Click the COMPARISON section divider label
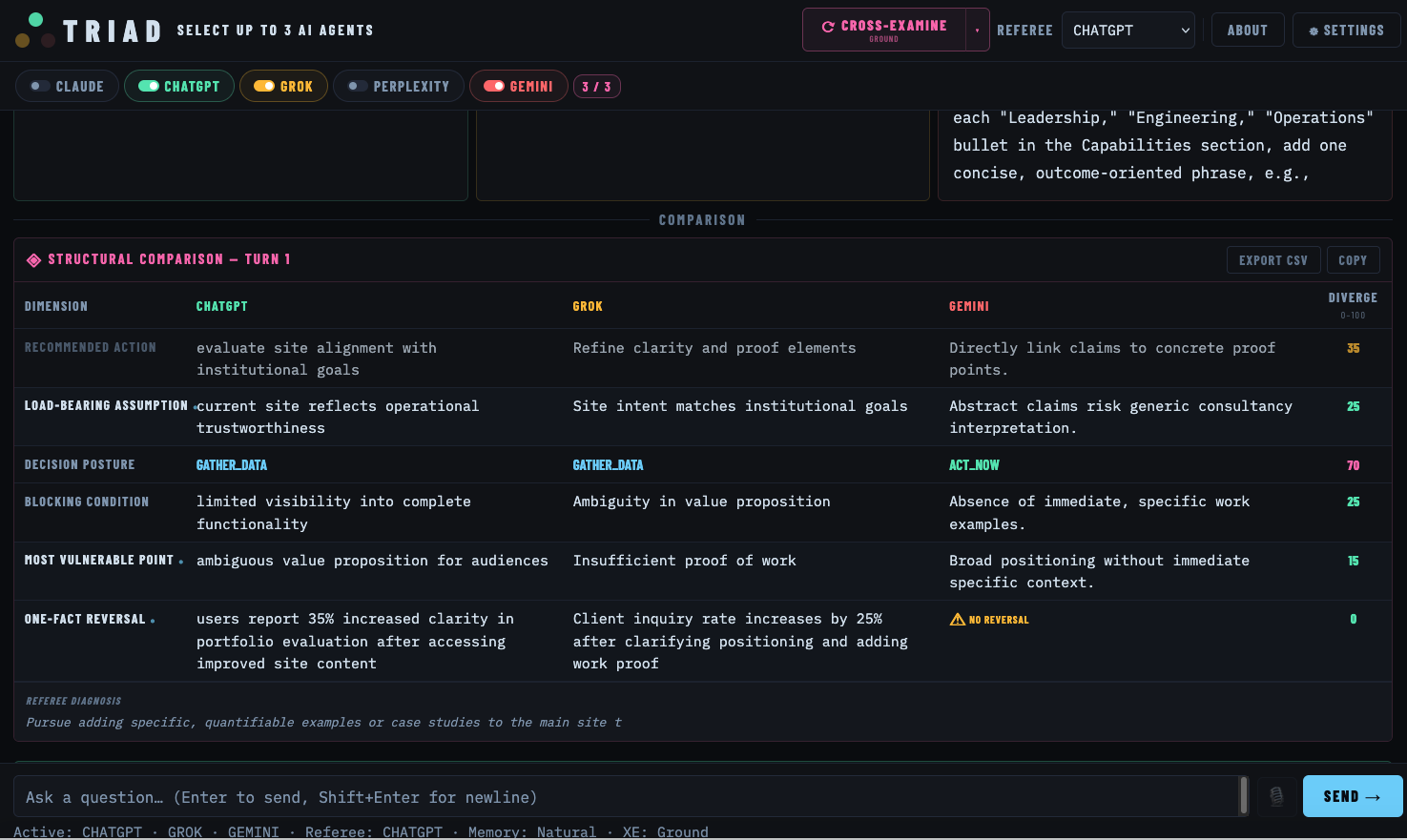Viewport: 1407px width, 840px height. pyautogui.click(x=702, y=220)
